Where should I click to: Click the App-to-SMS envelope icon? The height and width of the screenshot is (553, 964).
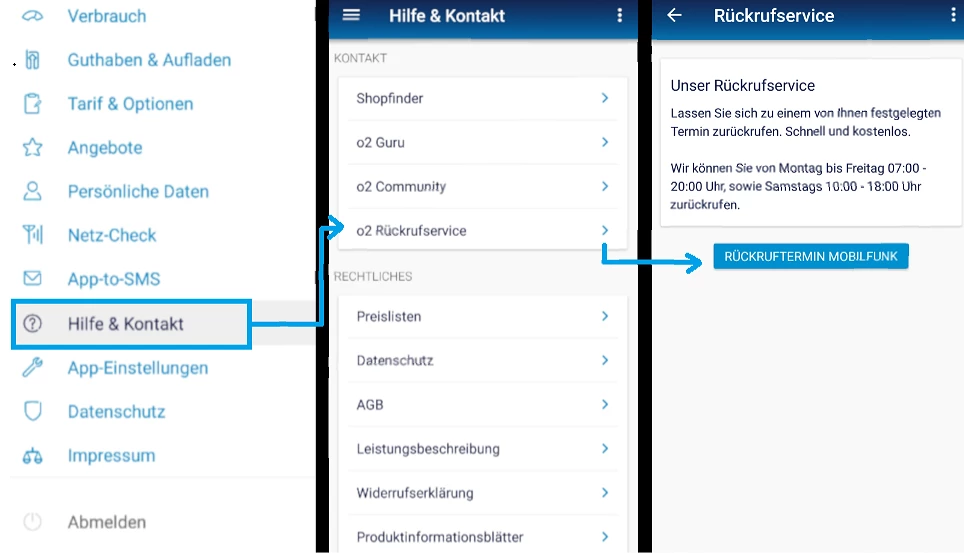[x=33, y=279]
